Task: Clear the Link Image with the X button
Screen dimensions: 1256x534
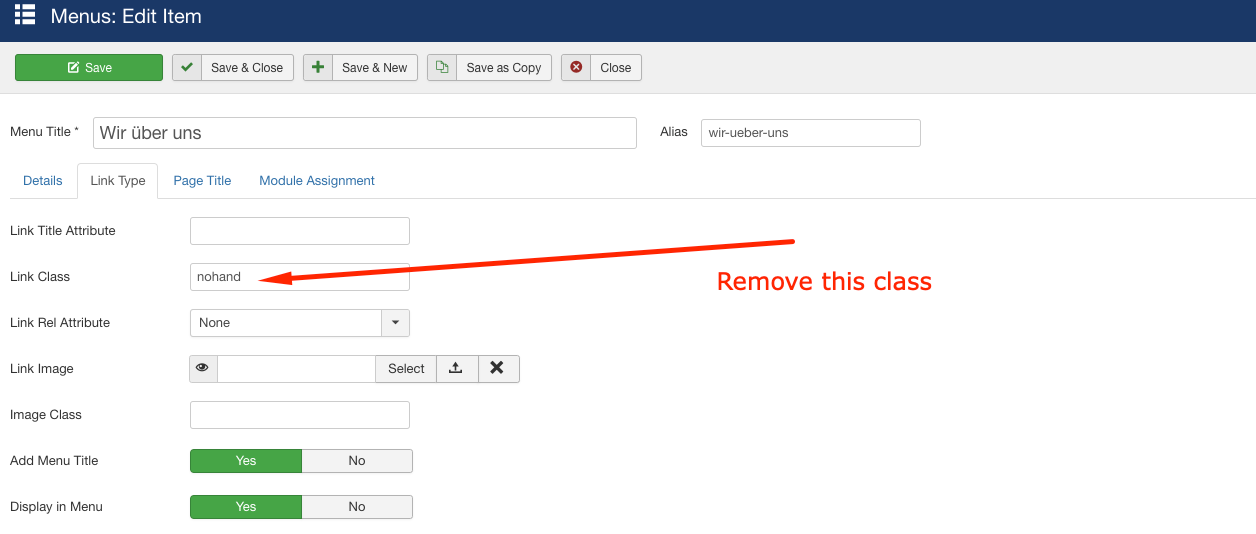Action: (x=497, y=368)
